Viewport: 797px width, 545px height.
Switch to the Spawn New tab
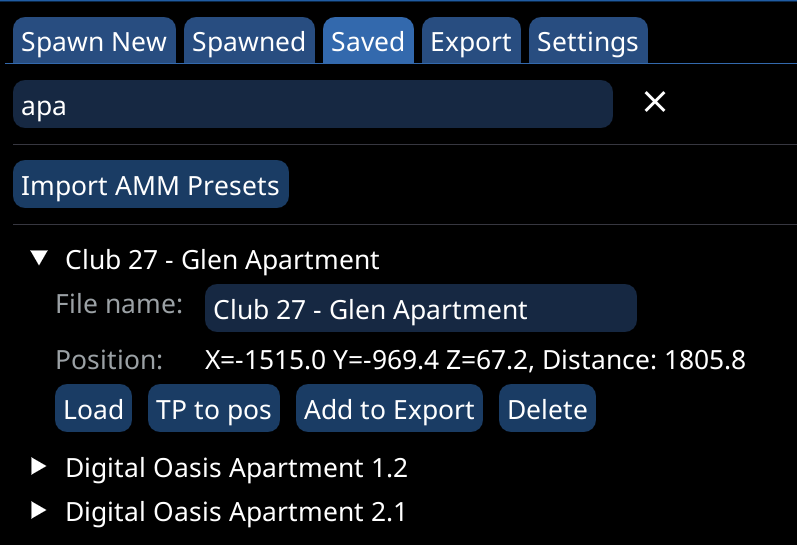pyautogui.click(x=95, y=42)
